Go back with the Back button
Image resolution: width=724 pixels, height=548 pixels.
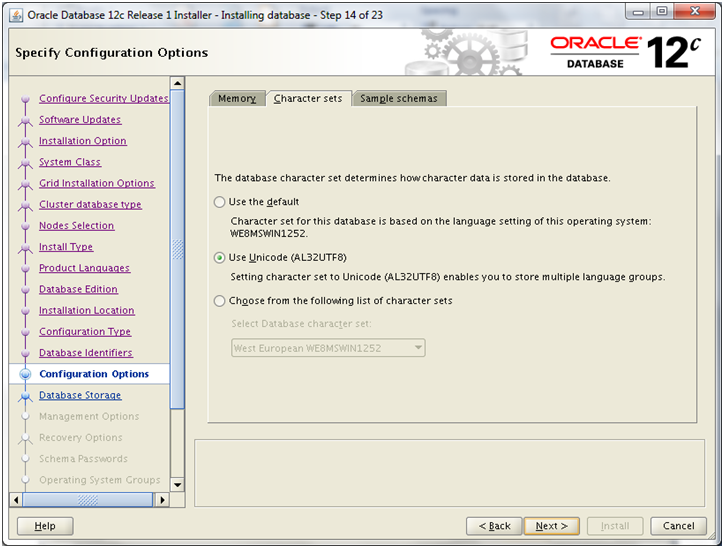[x=494, y=526]
